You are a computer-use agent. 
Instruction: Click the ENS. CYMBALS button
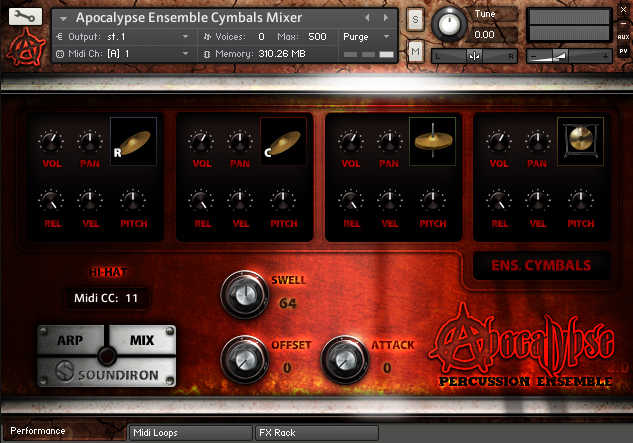pyautogui.click(x=541, y=265)
